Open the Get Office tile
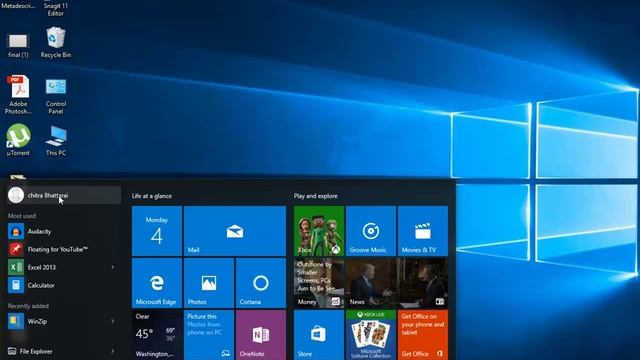 point(423,335)
